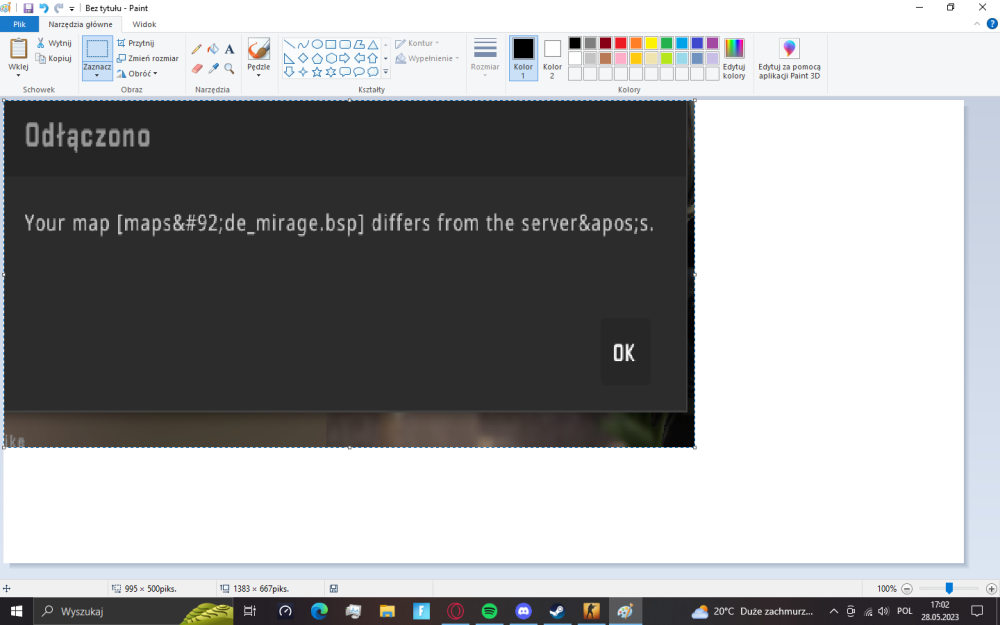Open the Plik menu
The image size is (1000, 625).
coord(19,24)
